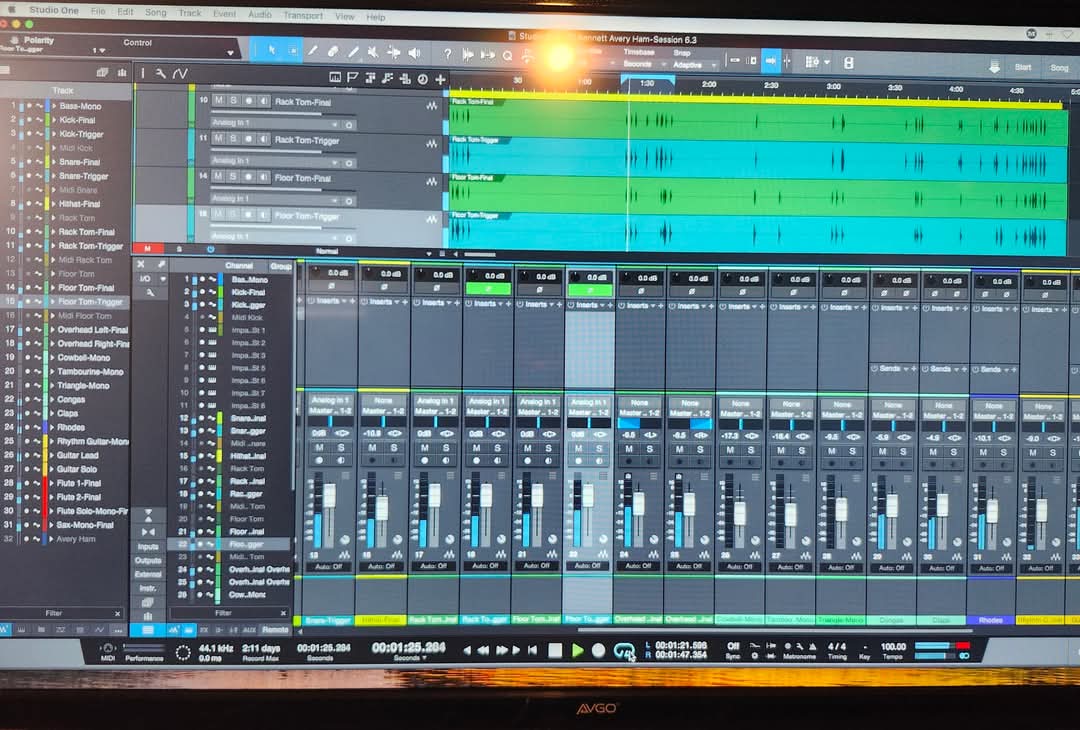Click the 100.00 Tempo value in the transport
1080x730 pixels.
[x=893, y=646]
